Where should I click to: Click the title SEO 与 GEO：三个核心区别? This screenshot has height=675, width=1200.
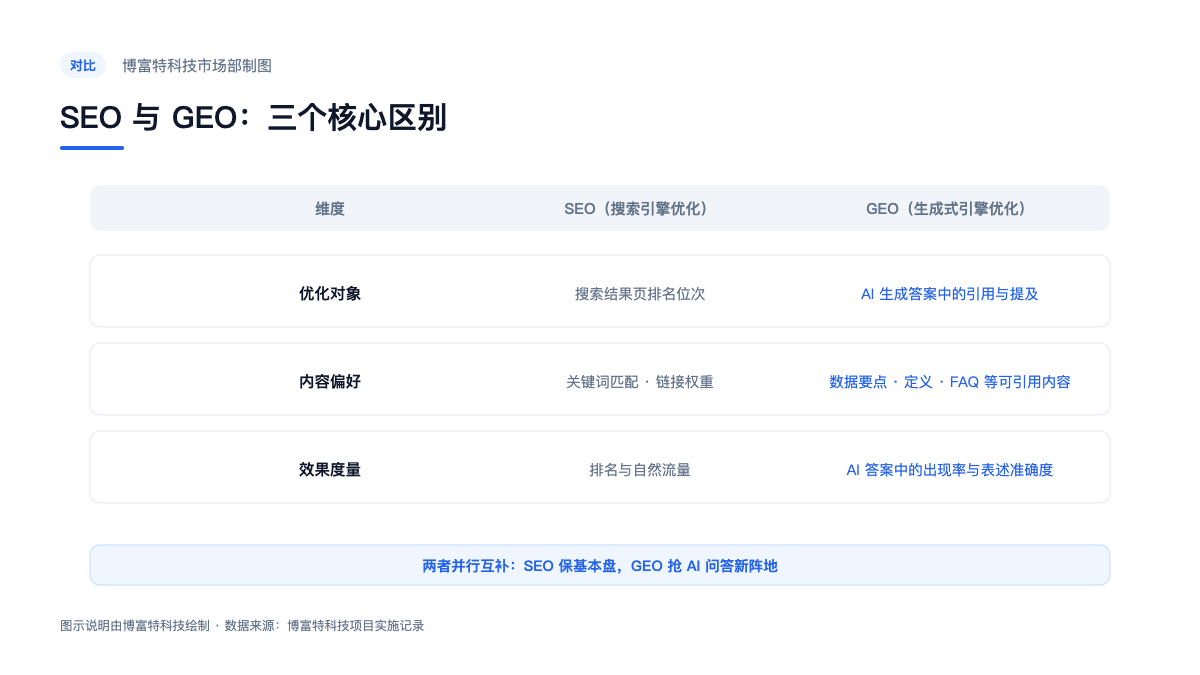point(253,118)
